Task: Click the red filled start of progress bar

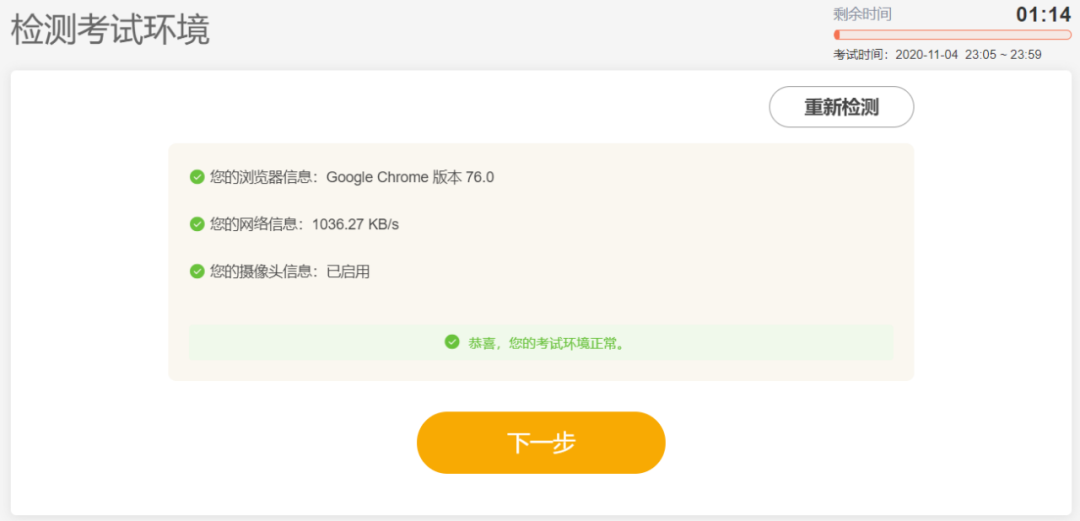Action: click(x=837, y=35)
